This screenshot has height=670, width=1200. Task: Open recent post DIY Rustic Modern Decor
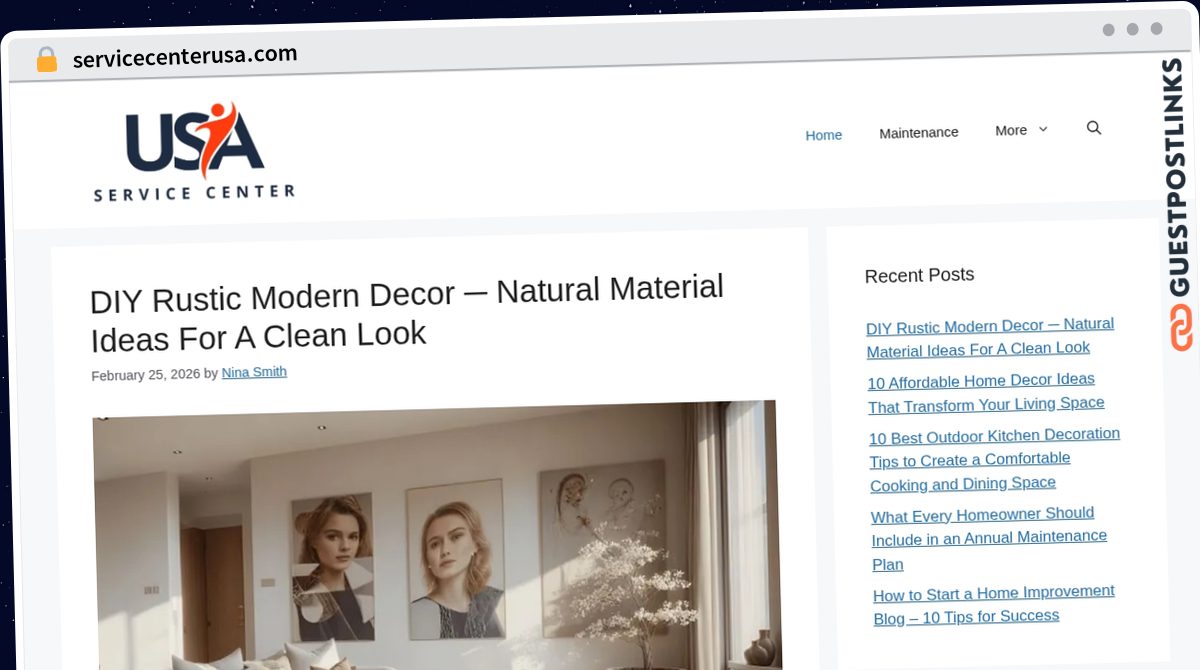pyautogui.click(x=990, y=337)
